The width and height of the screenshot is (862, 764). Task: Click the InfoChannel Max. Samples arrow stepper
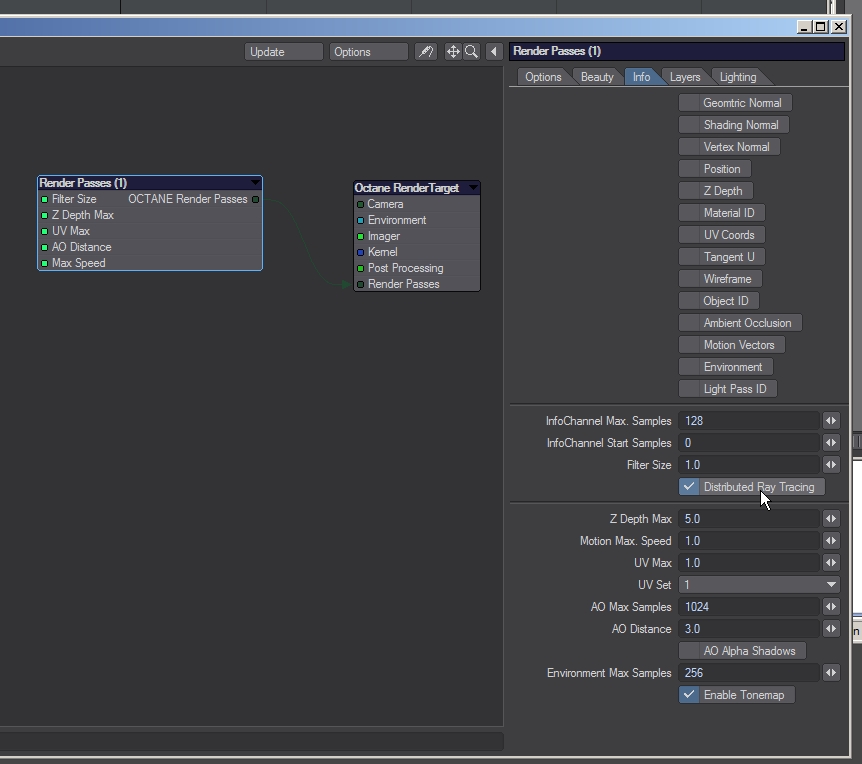point(831,421)
